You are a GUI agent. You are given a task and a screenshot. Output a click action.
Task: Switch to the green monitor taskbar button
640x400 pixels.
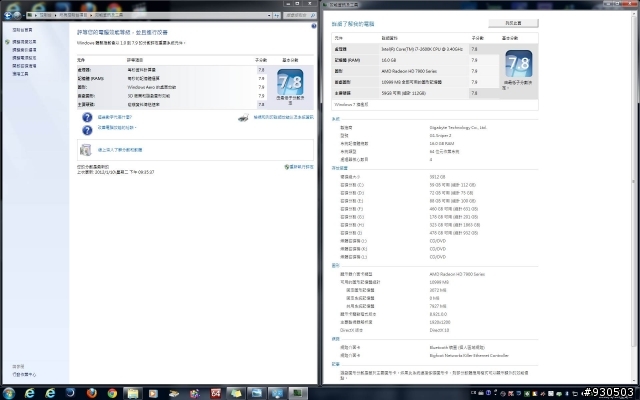click(x=298, y=393)
